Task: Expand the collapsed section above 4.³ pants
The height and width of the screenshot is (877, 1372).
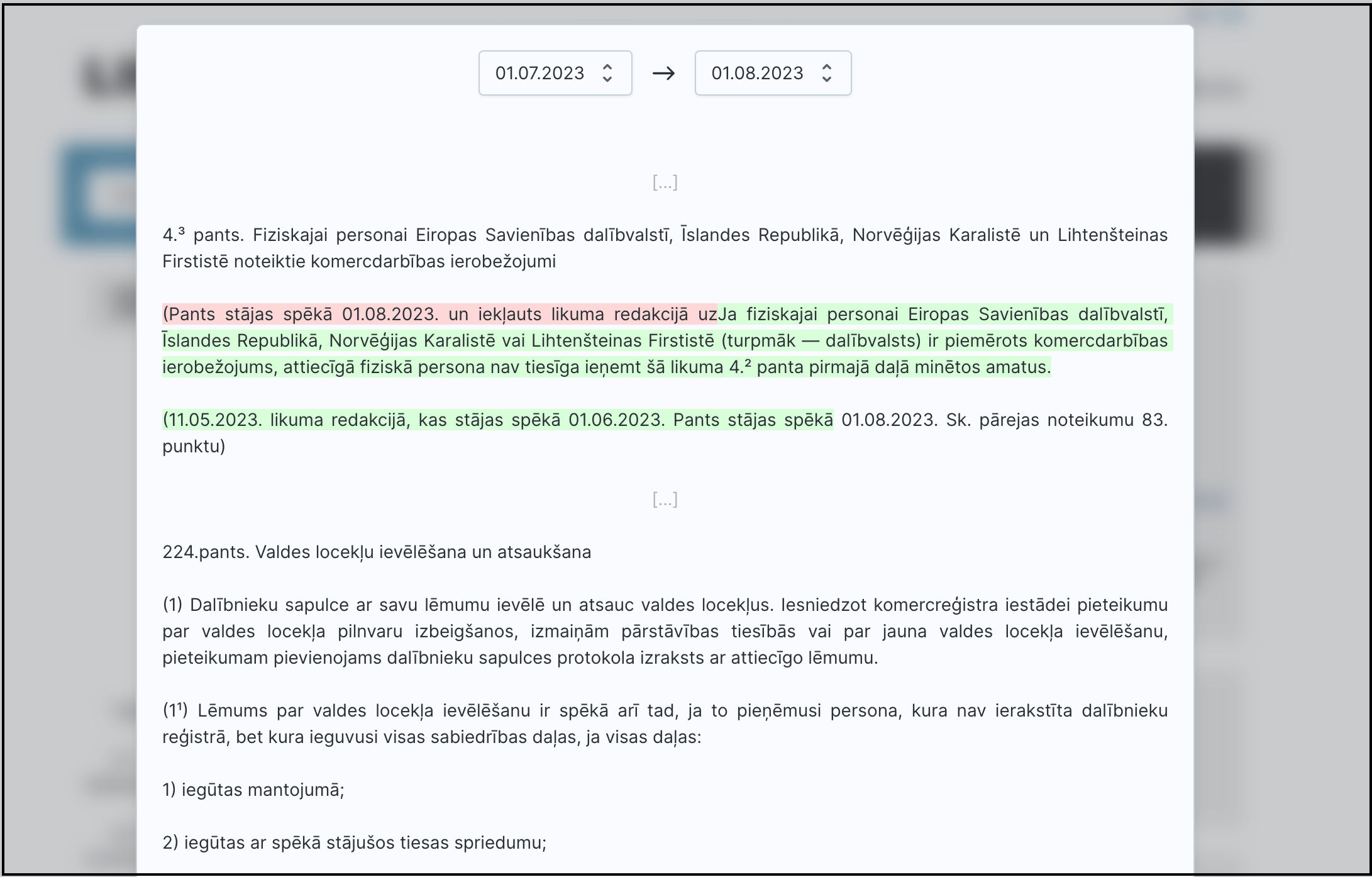Action: [665, 182]
